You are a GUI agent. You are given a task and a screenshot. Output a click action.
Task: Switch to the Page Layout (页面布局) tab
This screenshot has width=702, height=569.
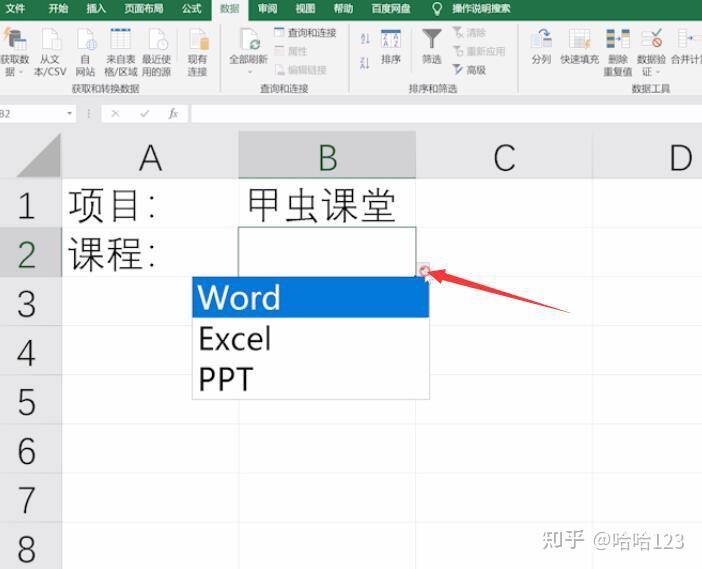(144, 9)
